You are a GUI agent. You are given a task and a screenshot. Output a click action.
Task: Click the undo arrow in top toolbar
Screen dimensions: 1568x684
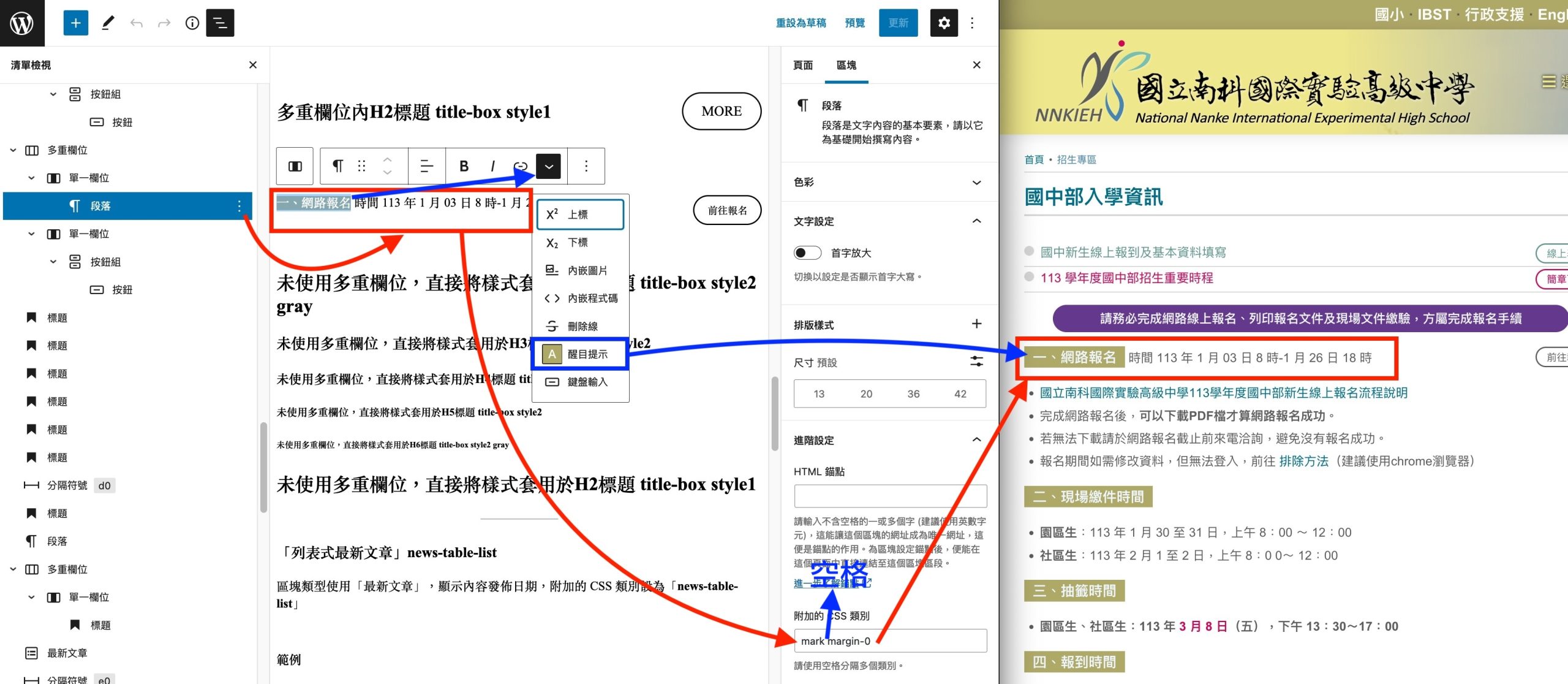click(x=136, y=23)
